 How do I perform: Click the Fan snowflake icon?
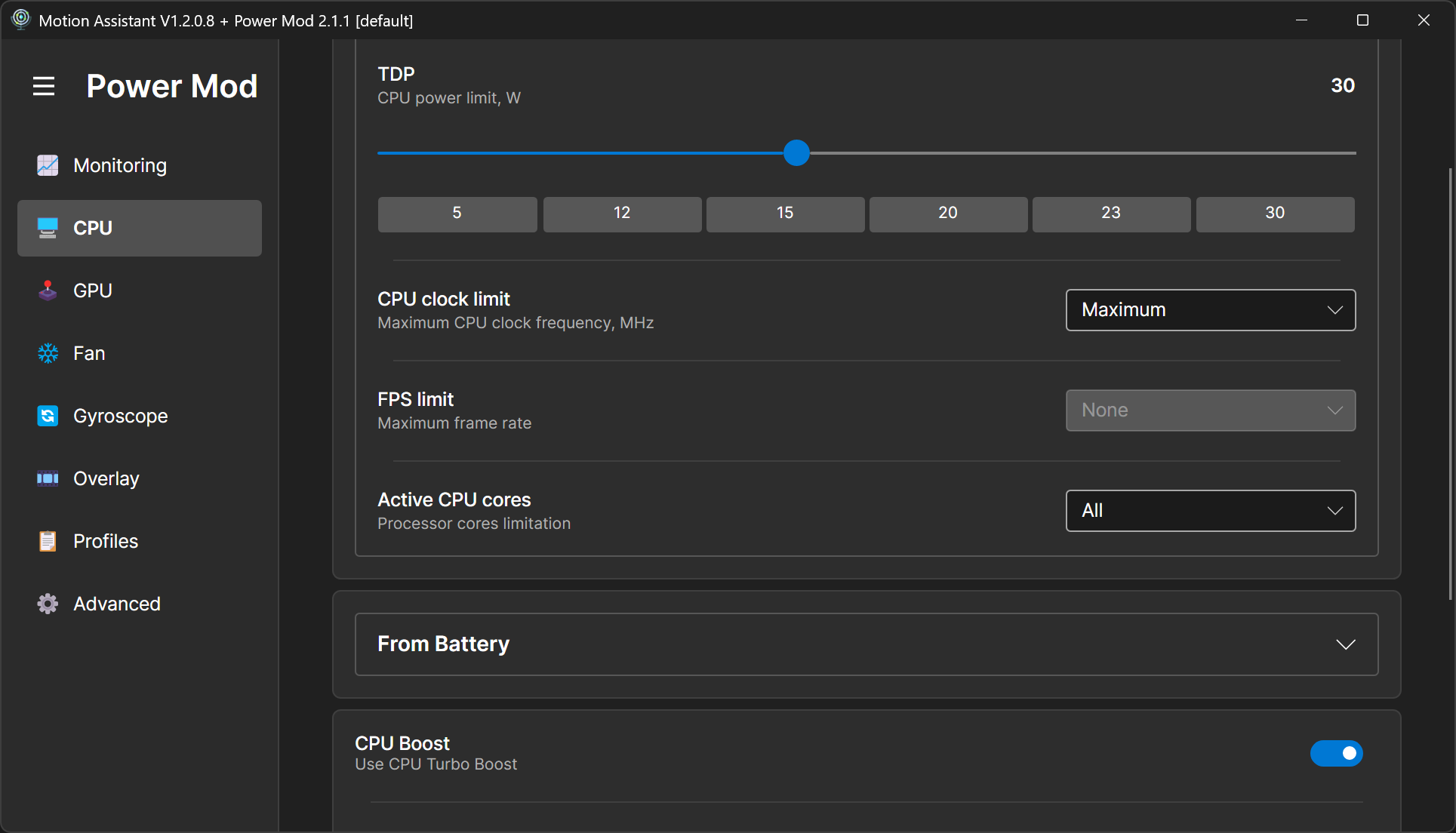point(48,353)
